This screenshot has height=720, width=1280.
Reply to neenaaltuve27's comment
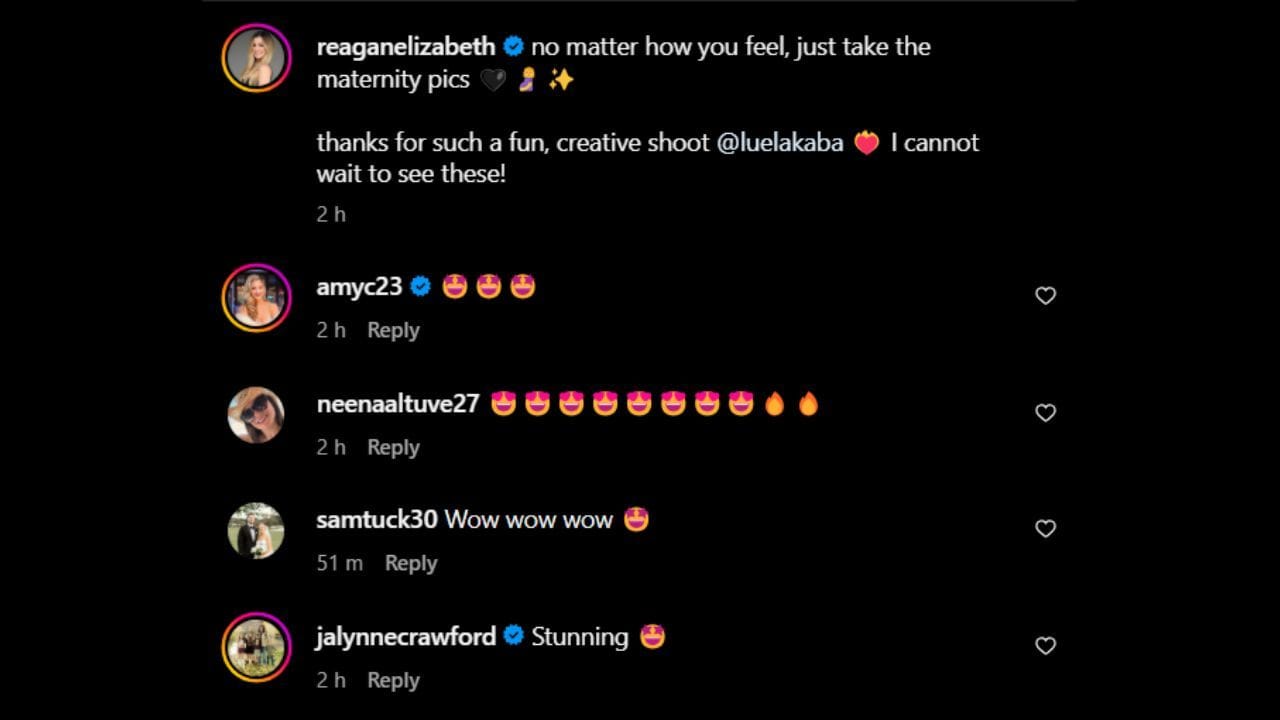coord(393,447)
